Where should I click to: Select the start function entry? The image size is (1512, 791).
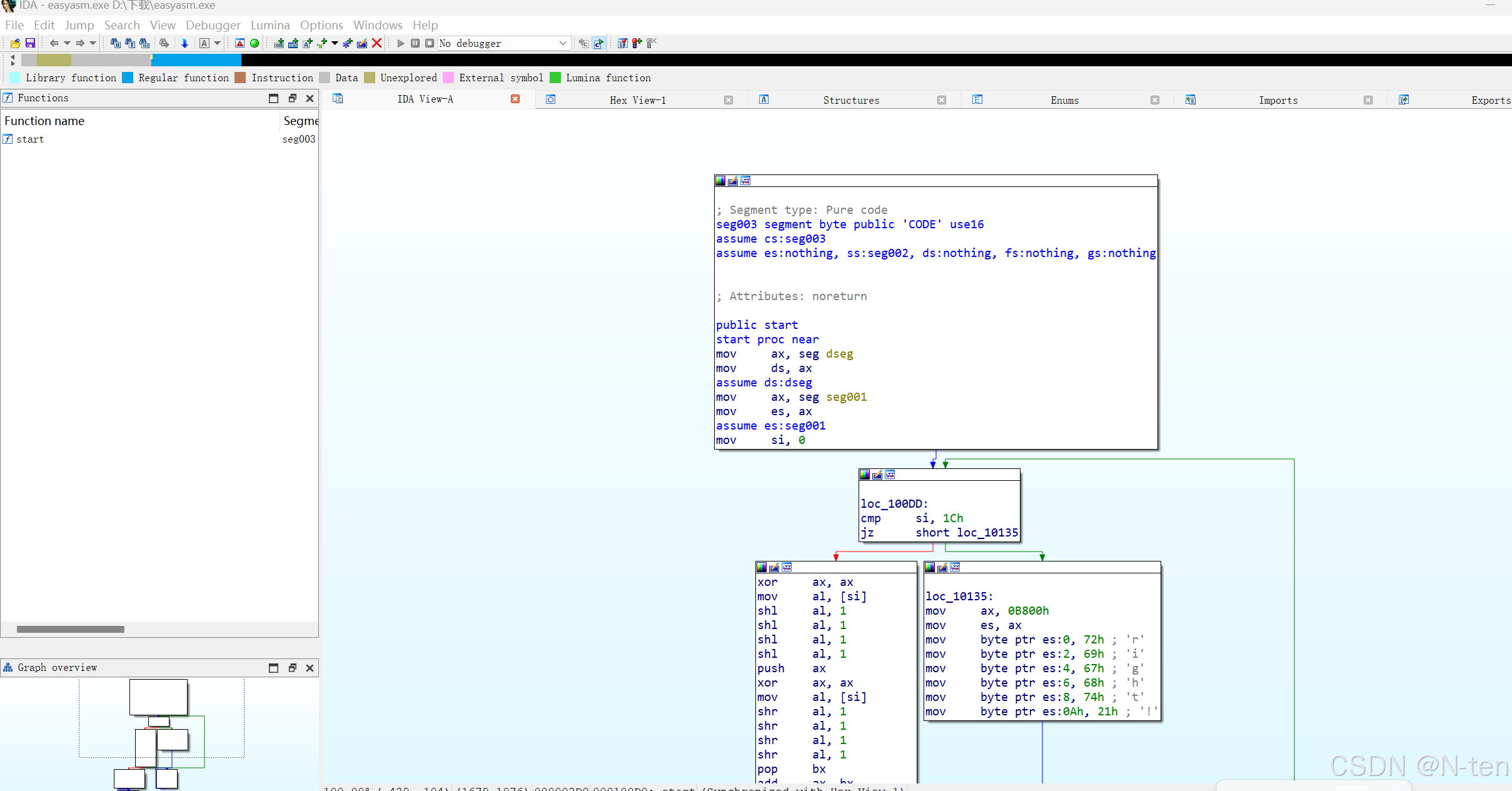(30, 139)
